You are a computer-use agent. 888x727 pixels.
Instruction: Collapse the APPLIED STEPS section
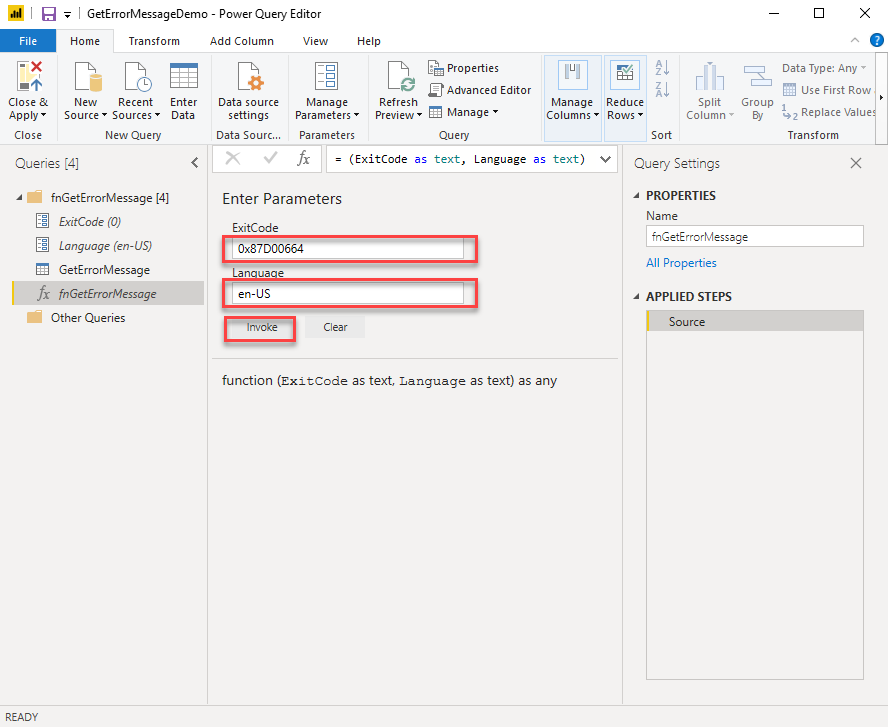tap(637, 296)
